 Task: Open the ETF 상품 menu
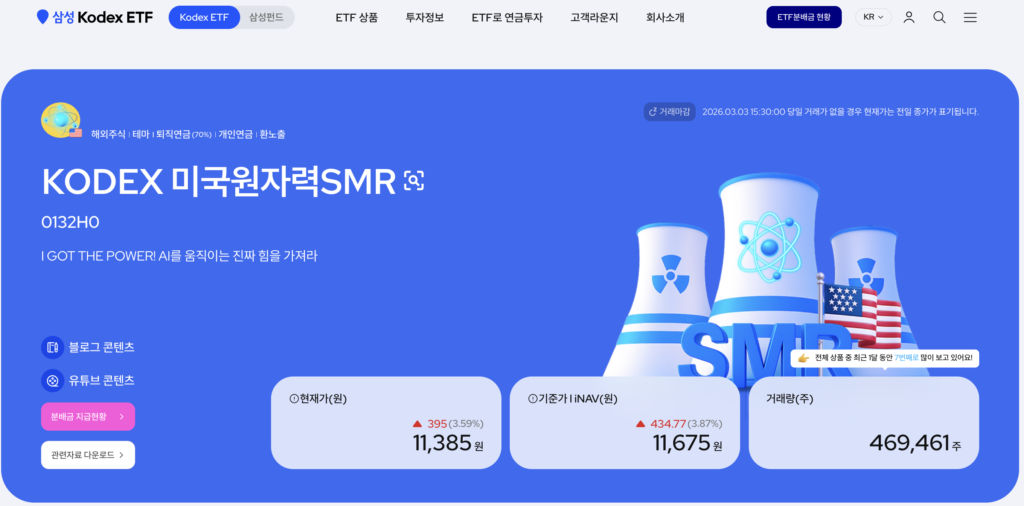tap(357, 18)
